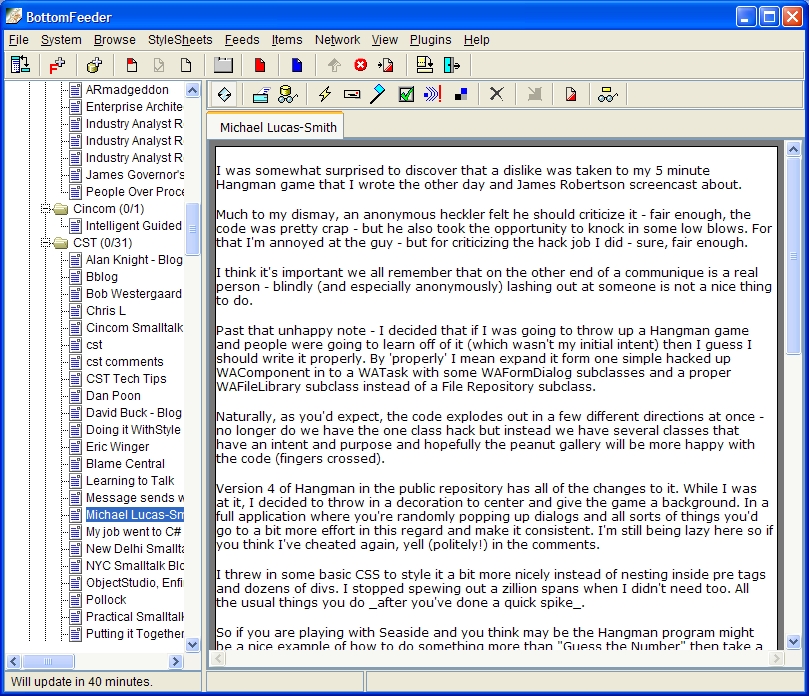Click the cyan printer icon
The height and width of the screenshot is (696, 809).
coord(261,94)
